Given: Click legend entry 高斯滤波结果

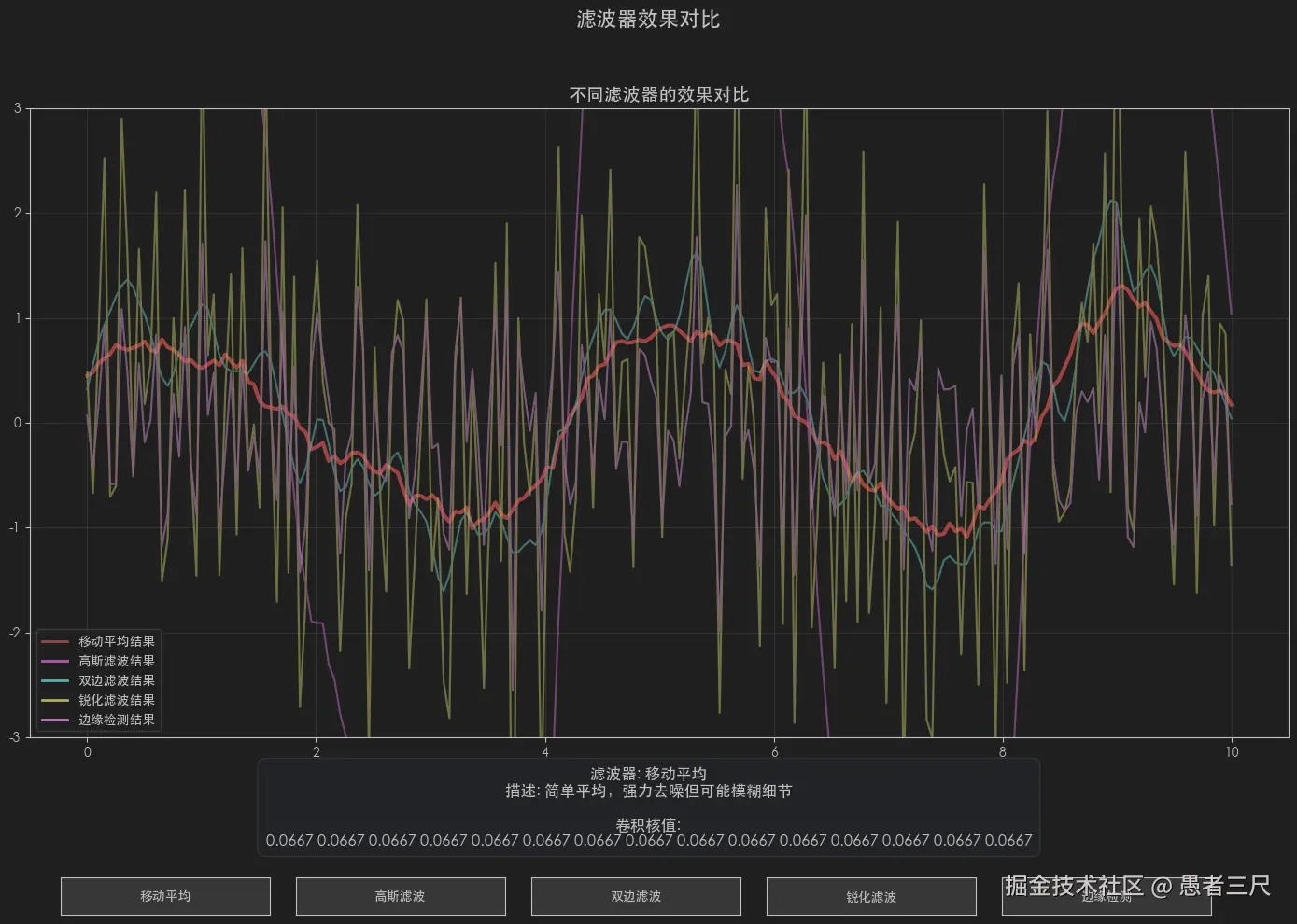Looking at the screenshot, I should pos(99,661).
